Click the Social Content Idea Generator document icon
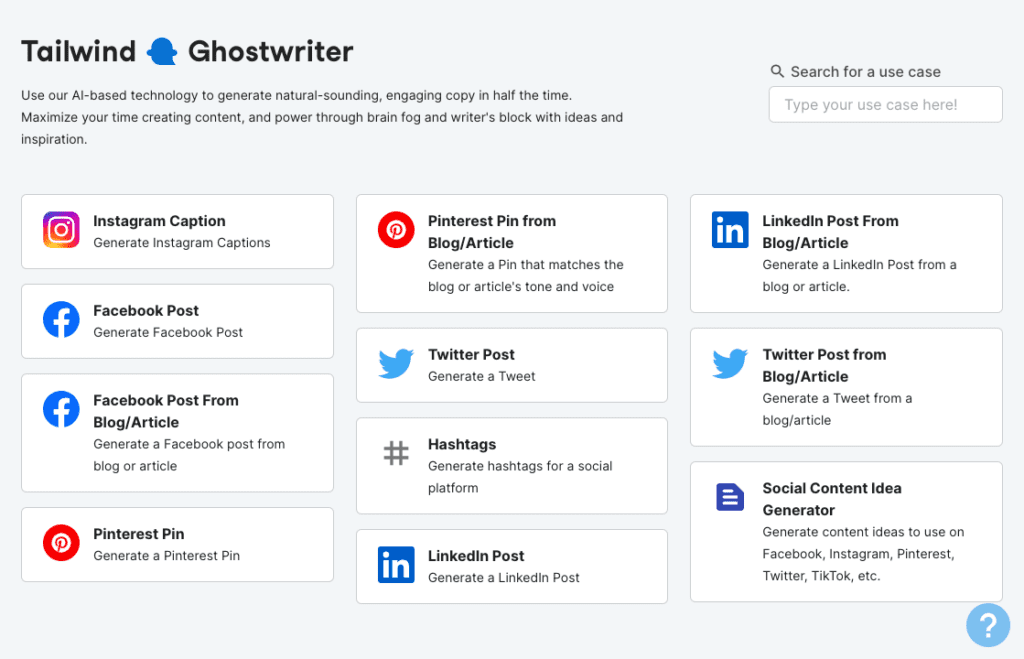The width and height of the screenshot is (1024, 659). pos(730,497)
